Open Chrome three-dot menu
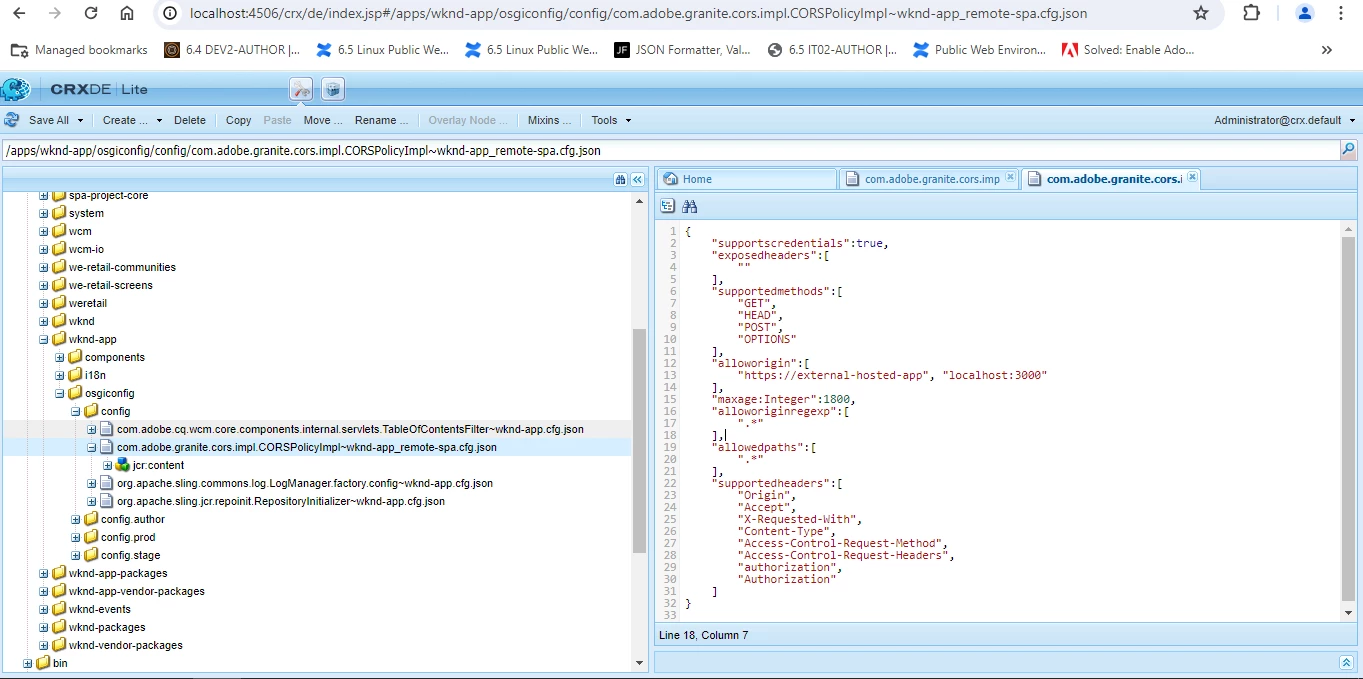Image resolution: width=1363 pixels, height=679 pixels. coord(1341,13)
